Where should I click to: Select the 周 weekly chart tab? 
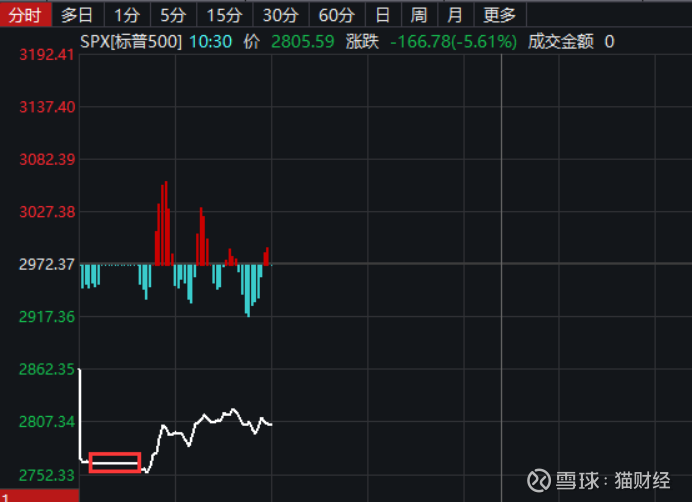click(x=419, y=15)
